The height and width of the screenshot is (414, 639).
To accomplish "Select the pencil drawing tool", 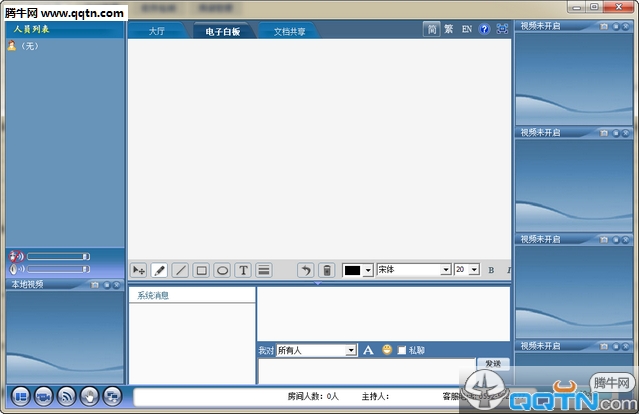I will (159, 270).
